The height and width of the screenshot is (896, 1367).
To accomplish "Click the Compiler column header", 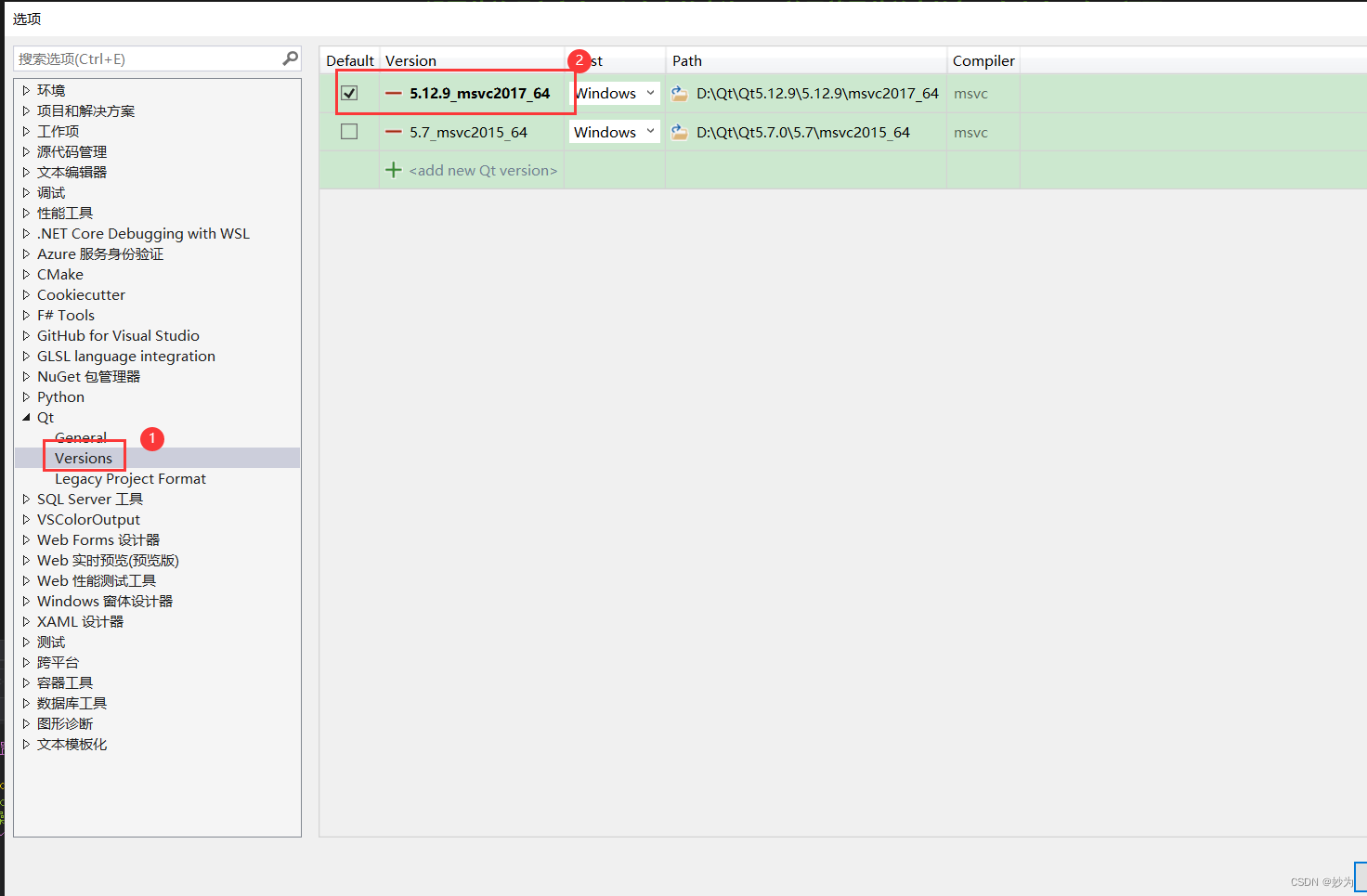I will (x=983, y=60).
